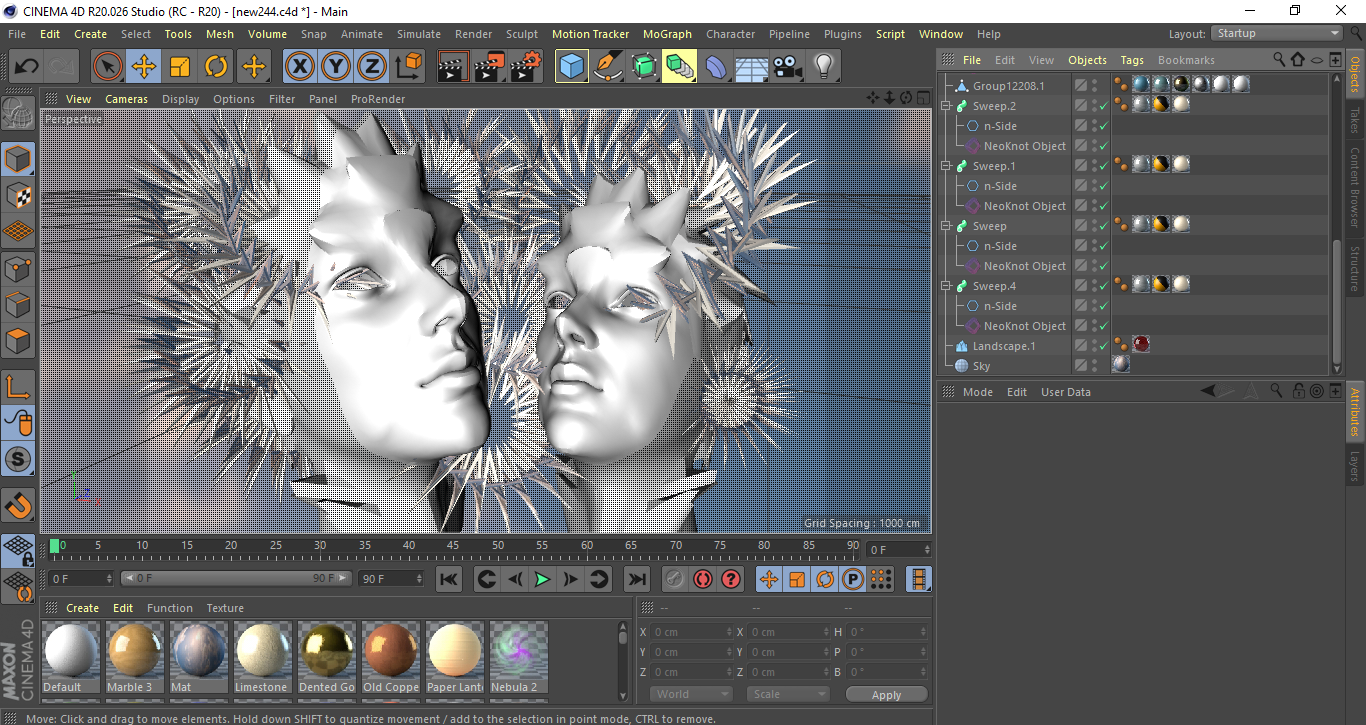Go to start of animation
This screenshot has height=725, width=1366.
(x=449, y=579)
